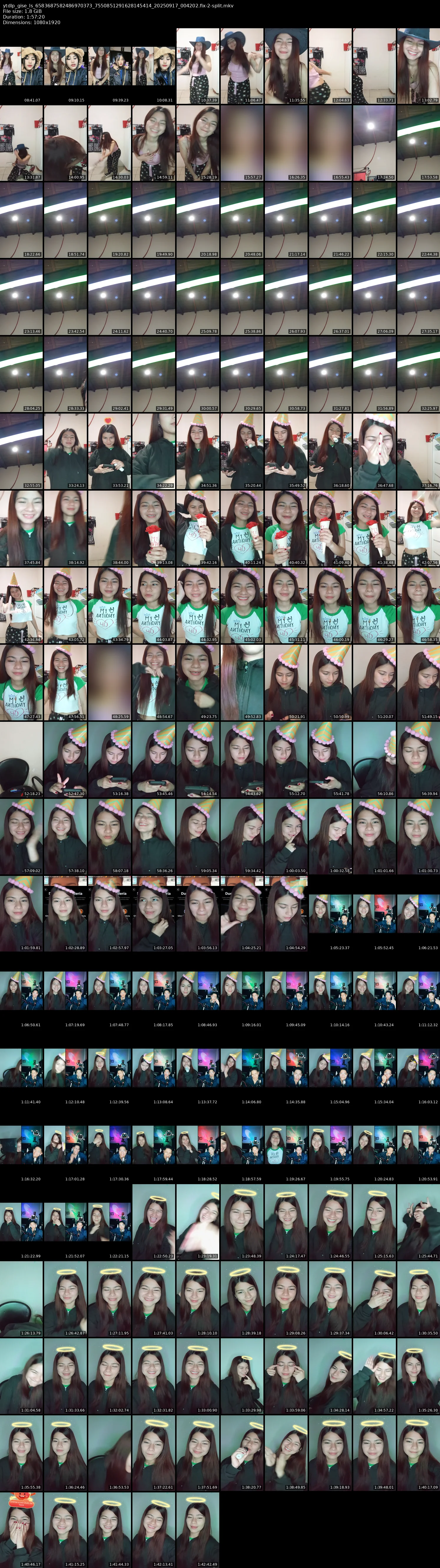The image size is (440, 1568).
Task: Select the blurred frame at 16:55.43
Action: (x=330, y=143)
